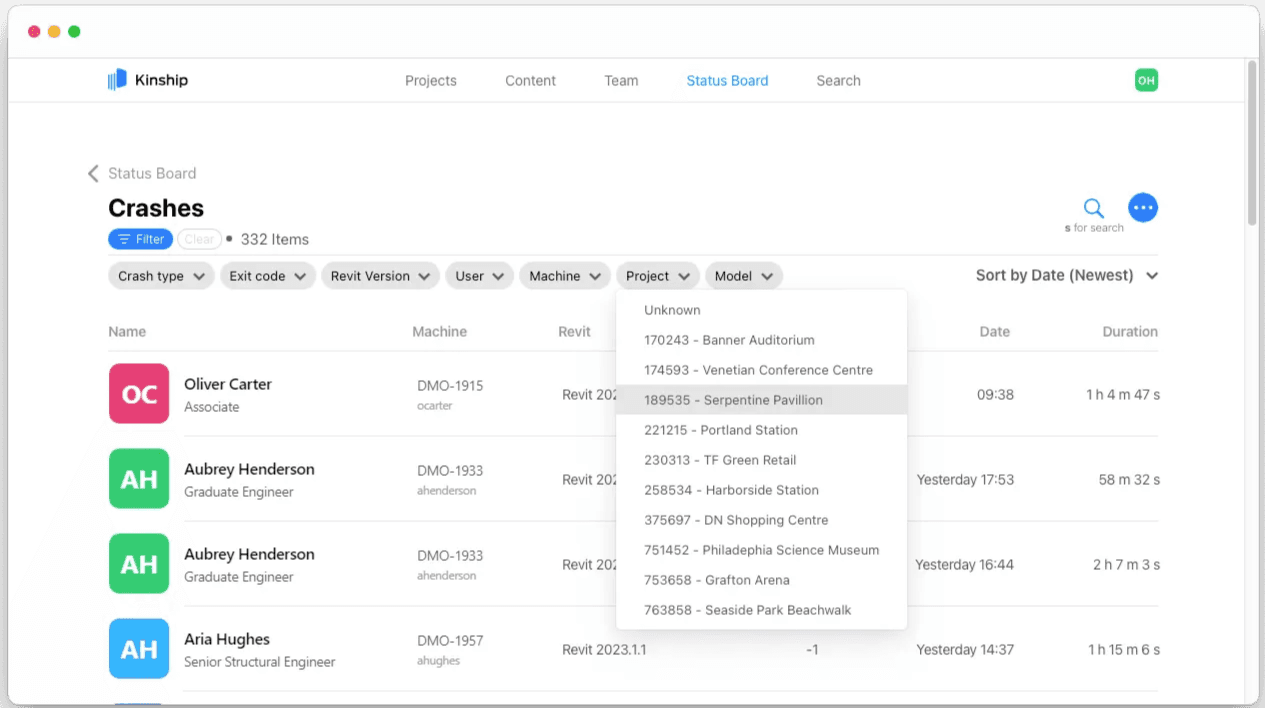
Task: Expand the User filter
Action: (x=480, y=276)
